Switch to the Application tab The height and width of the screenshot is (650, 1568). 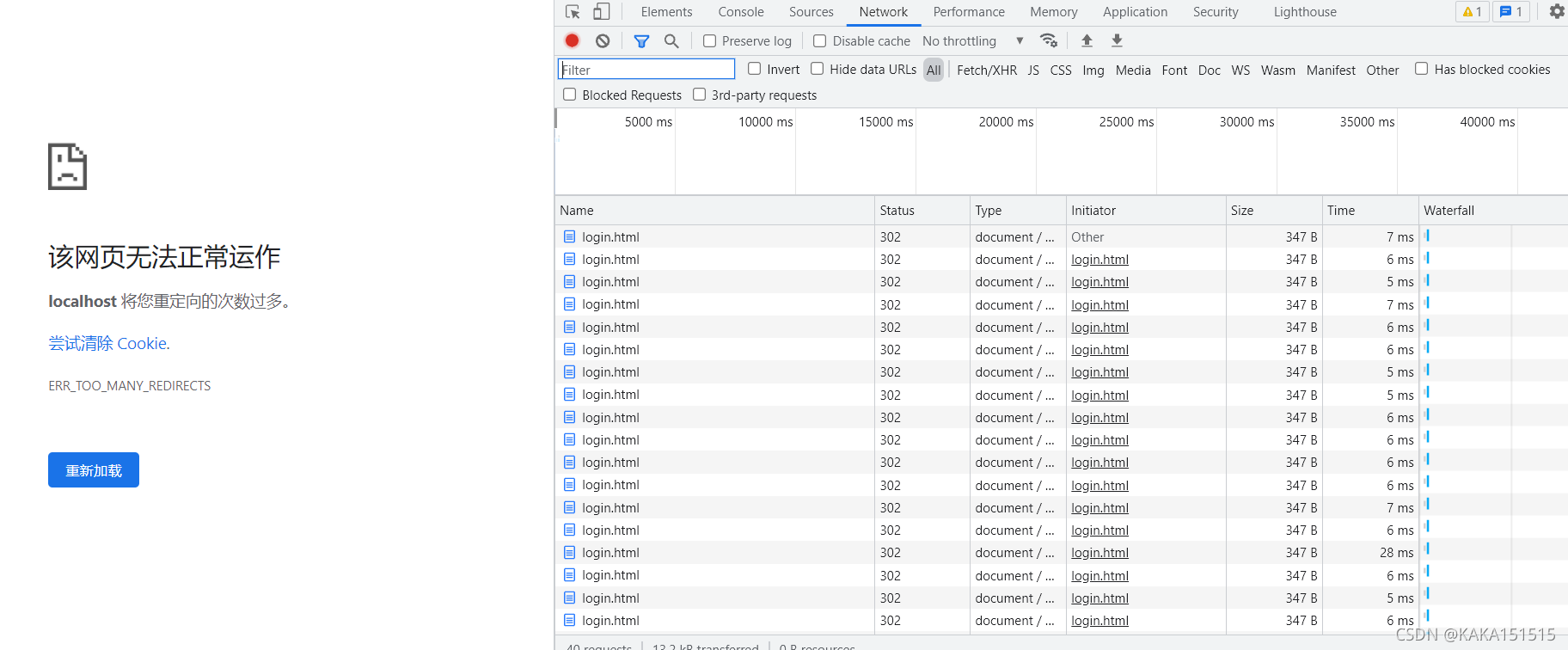pyautogui.click(x=1135, y=12)
